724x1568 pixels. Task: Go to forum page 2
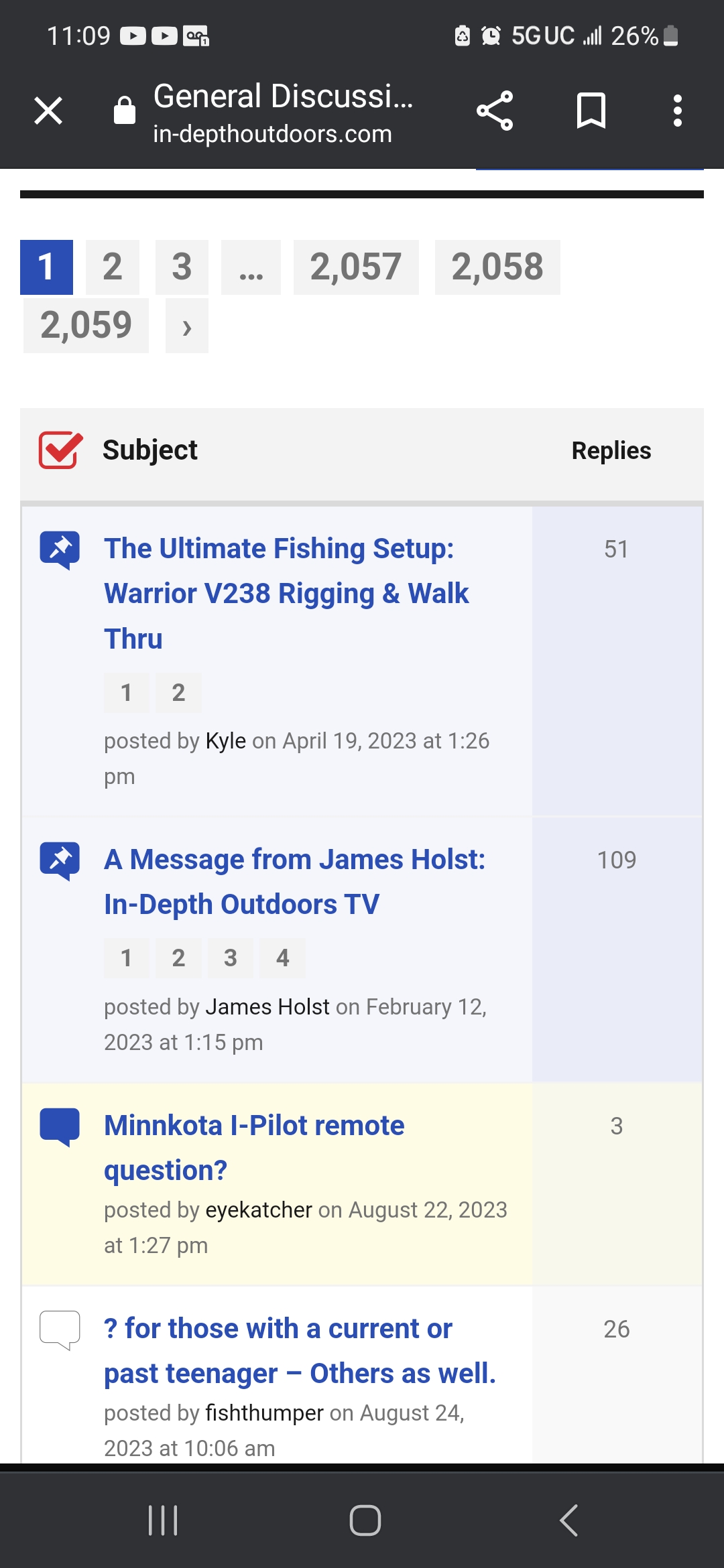tap(113, 267)
